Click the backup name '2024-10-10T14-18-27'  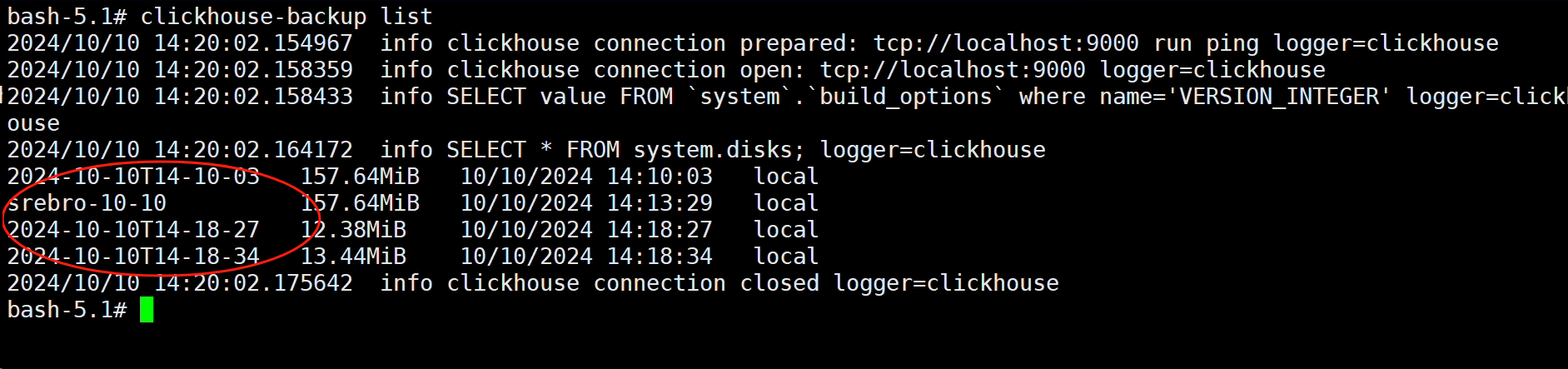click(x=133, y=230)
